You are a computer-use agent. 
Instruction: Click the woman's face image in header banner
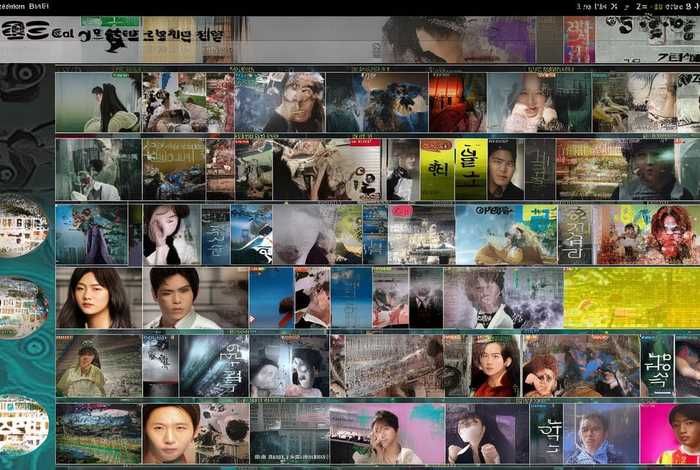point(420,39)
